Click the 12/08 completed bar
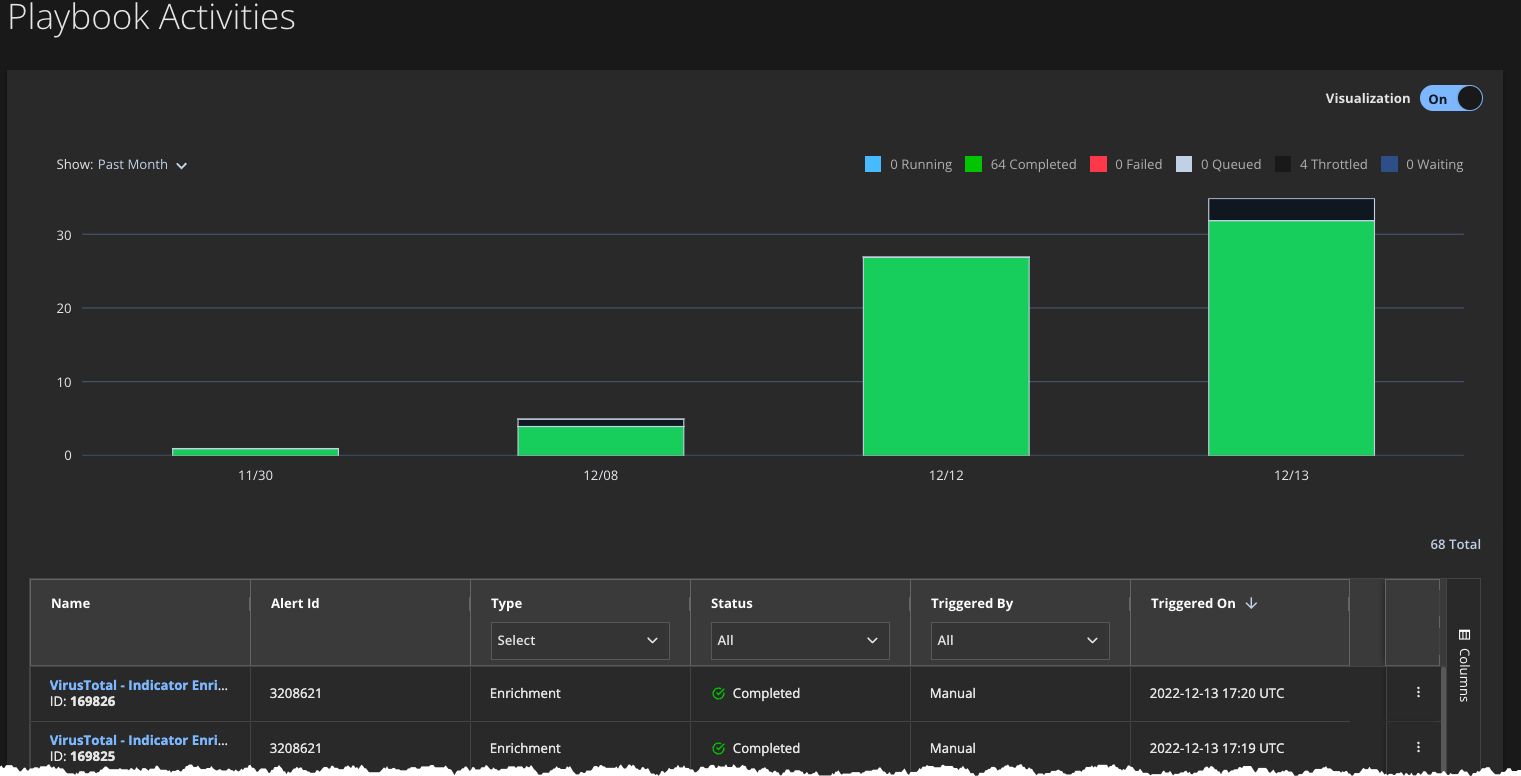Screen dimensions: 1521x776 click(600, 441)
